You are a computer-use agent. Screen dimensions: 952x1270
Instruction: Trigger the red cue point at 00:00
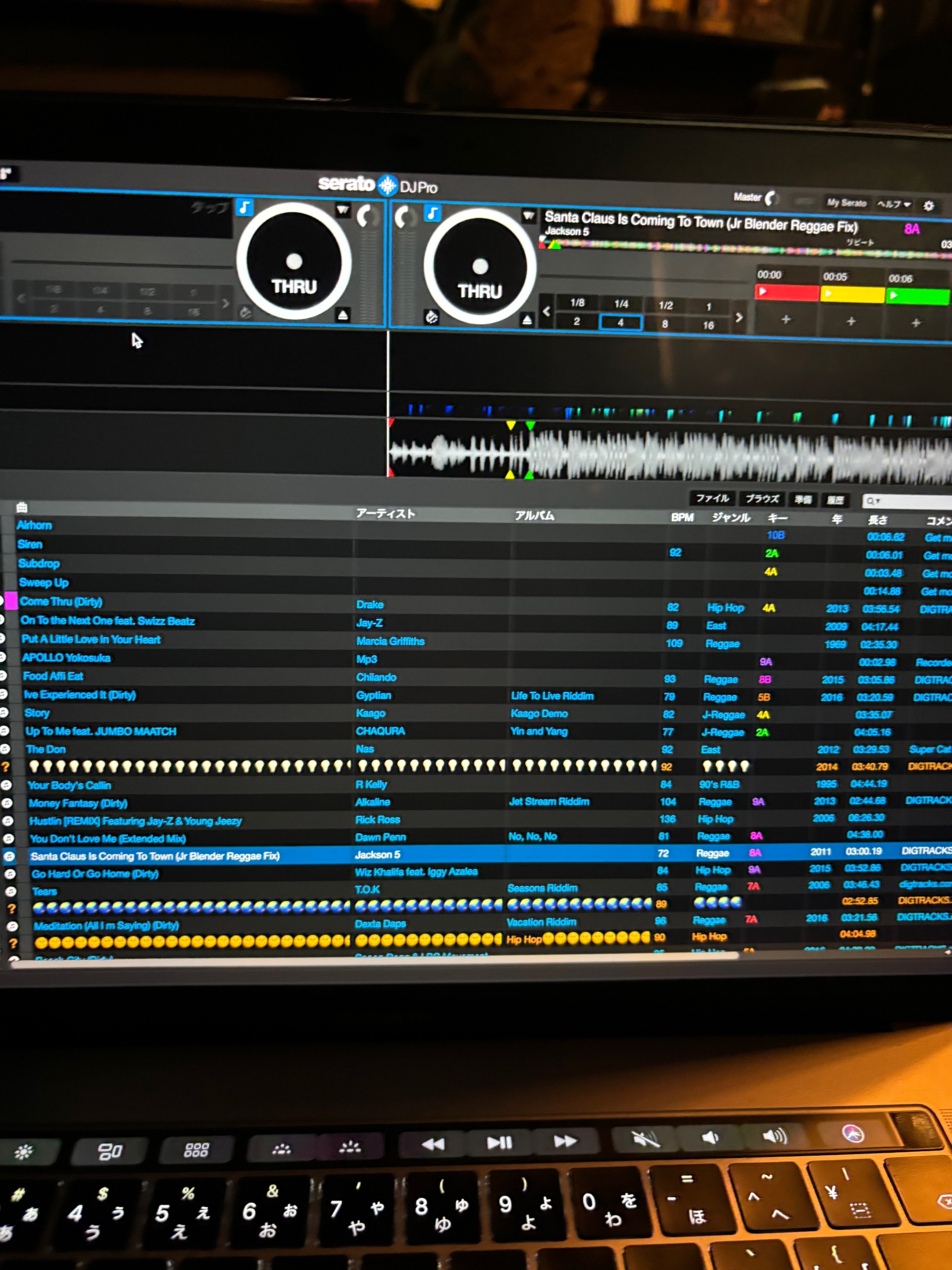[x=787, y=293]
